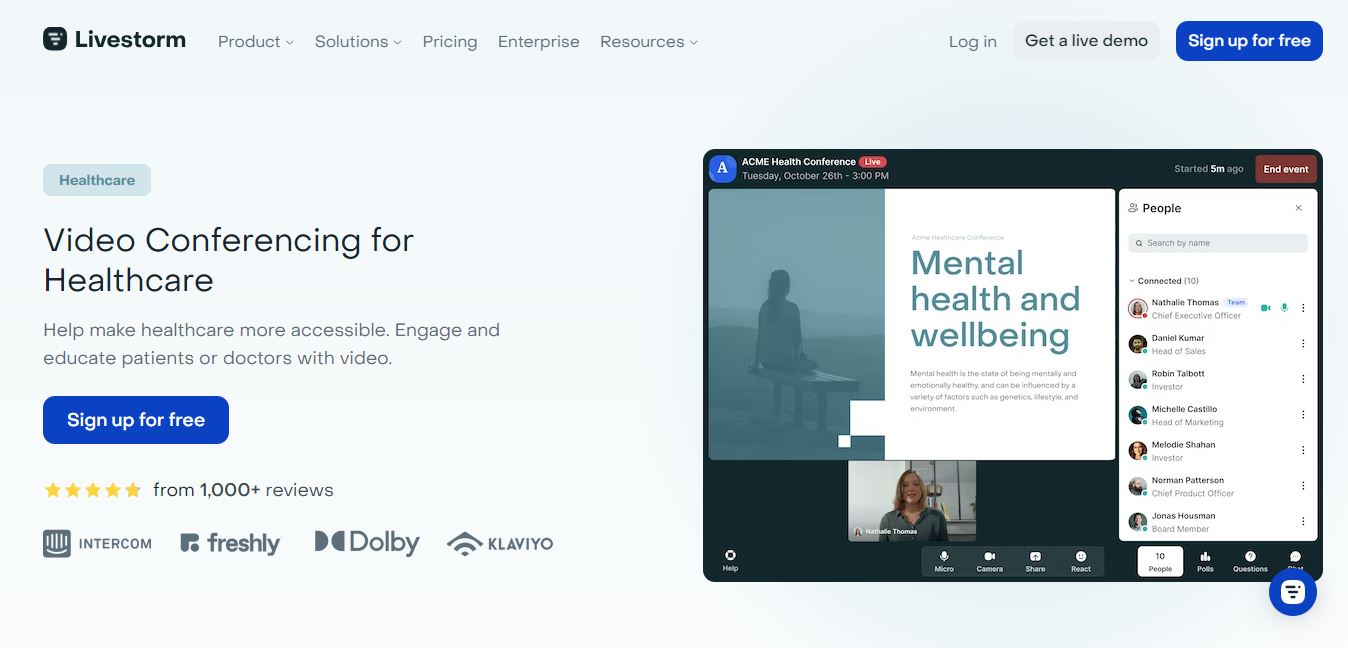Image resolution: width=1348 pixels, height=648 pixels.
Task: Open options menu for Daniel Kumar
Action: click(x=1303, y=344)
